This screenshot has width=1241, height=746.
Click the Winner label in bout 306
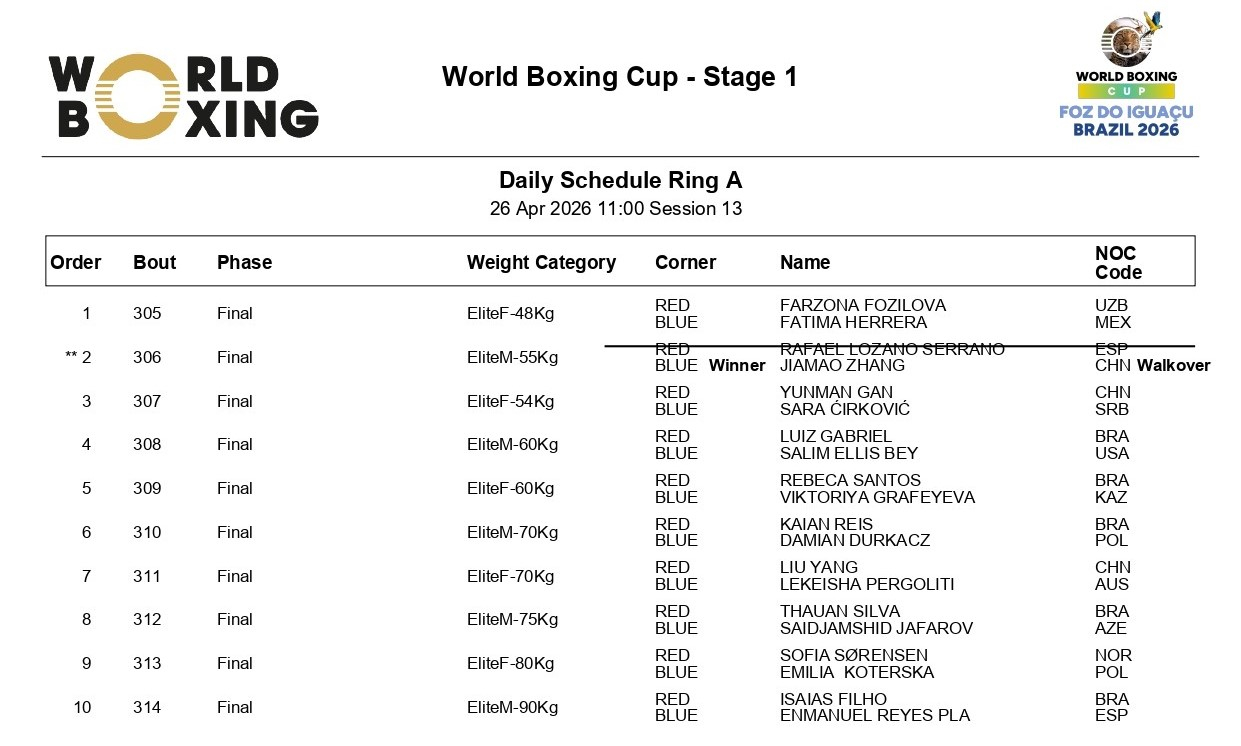(737, 366)
